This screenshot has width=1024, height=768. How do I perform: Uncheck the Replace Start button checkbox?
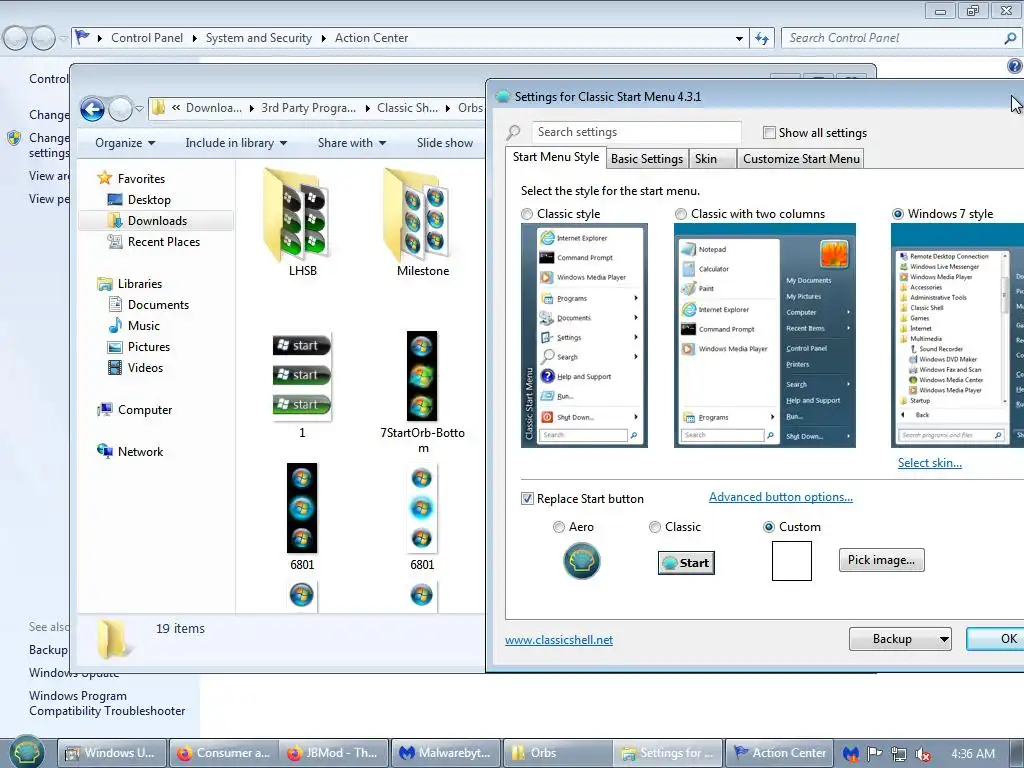527,498
